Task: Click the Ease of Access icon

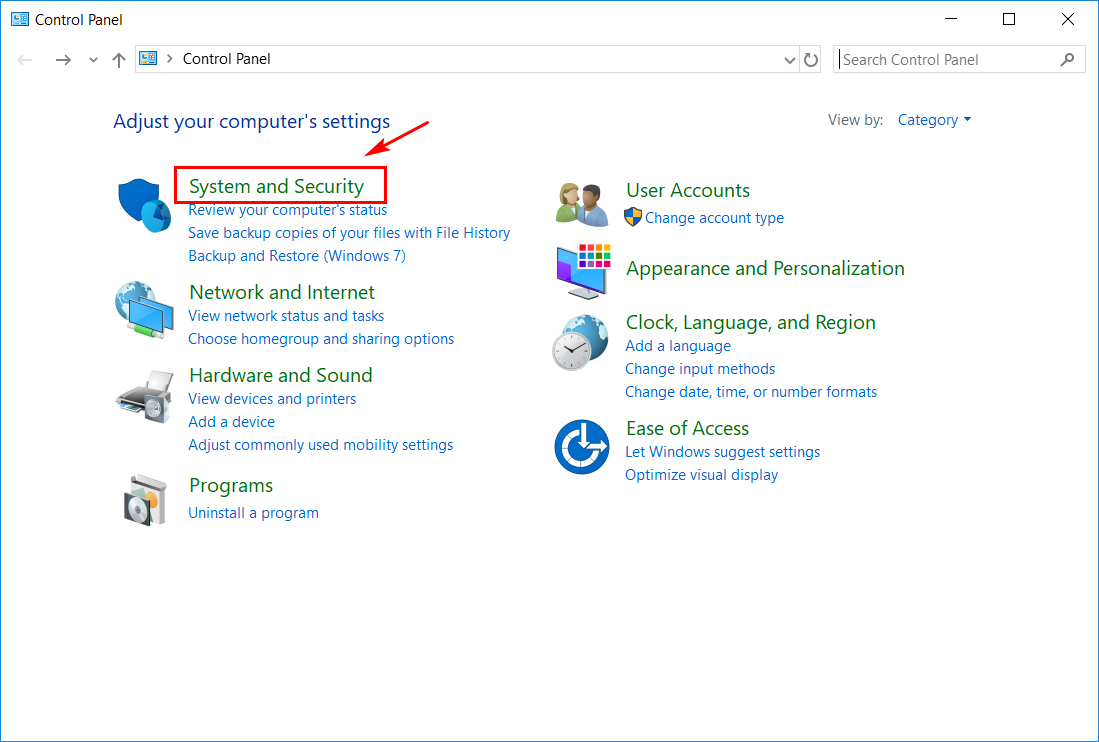Action: pos(581,447)
